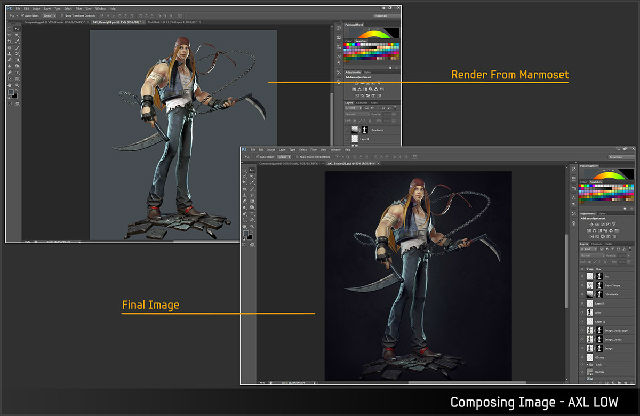
Task: Select the Pen tool in Marmoset render window
Action: tap(9, 72)
